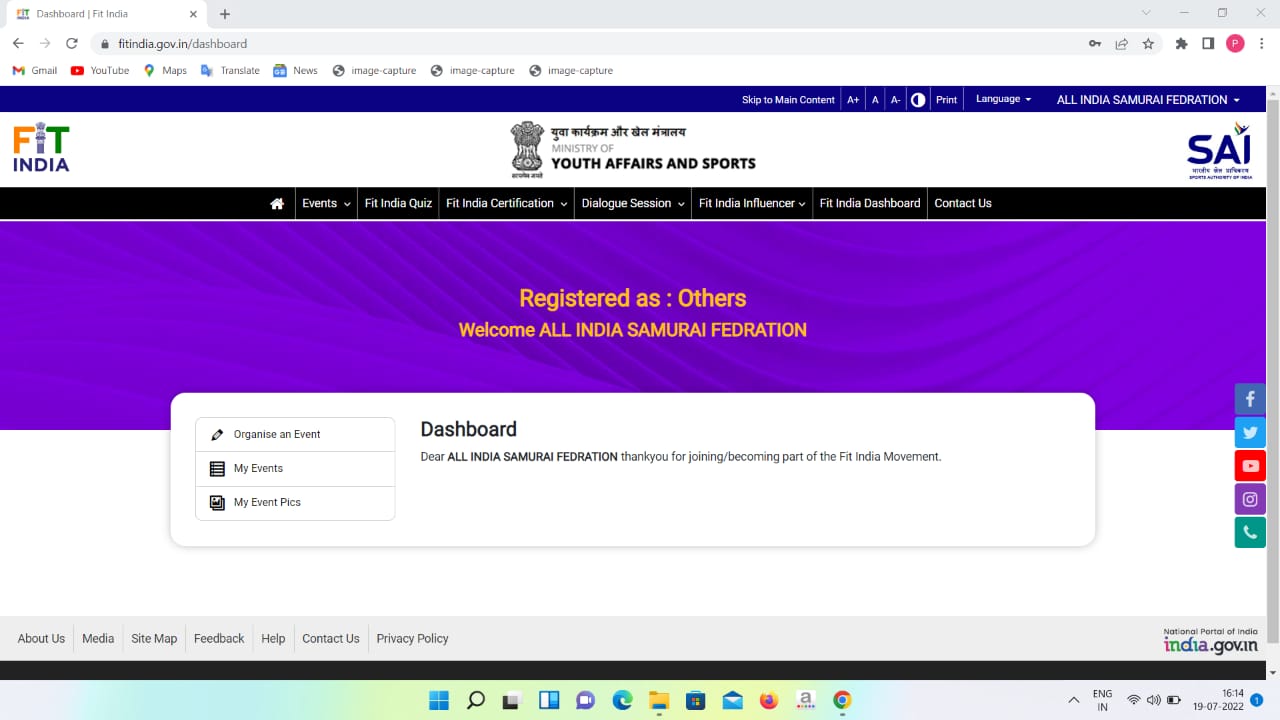Click the share page icon in address bar
Screen dimensions: 1280x720
coord(1122,44)
